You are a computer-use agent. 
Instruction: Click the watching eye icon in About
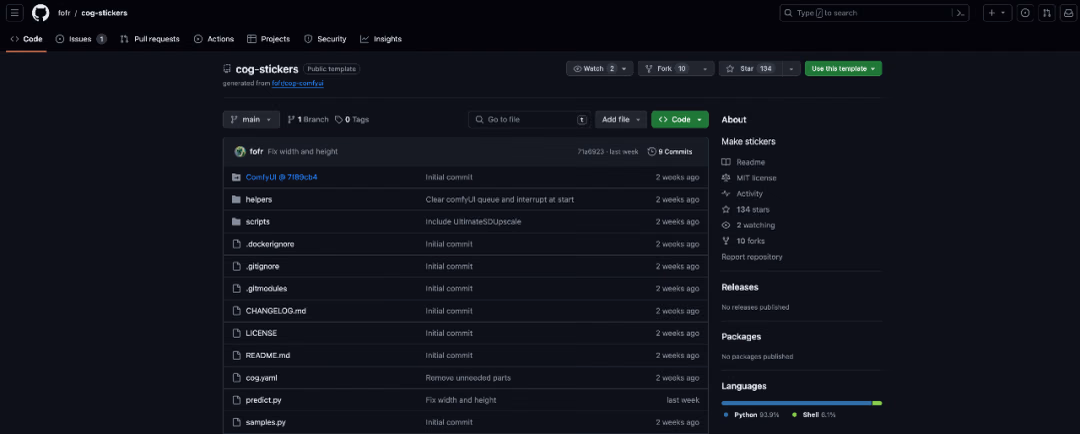726,225
